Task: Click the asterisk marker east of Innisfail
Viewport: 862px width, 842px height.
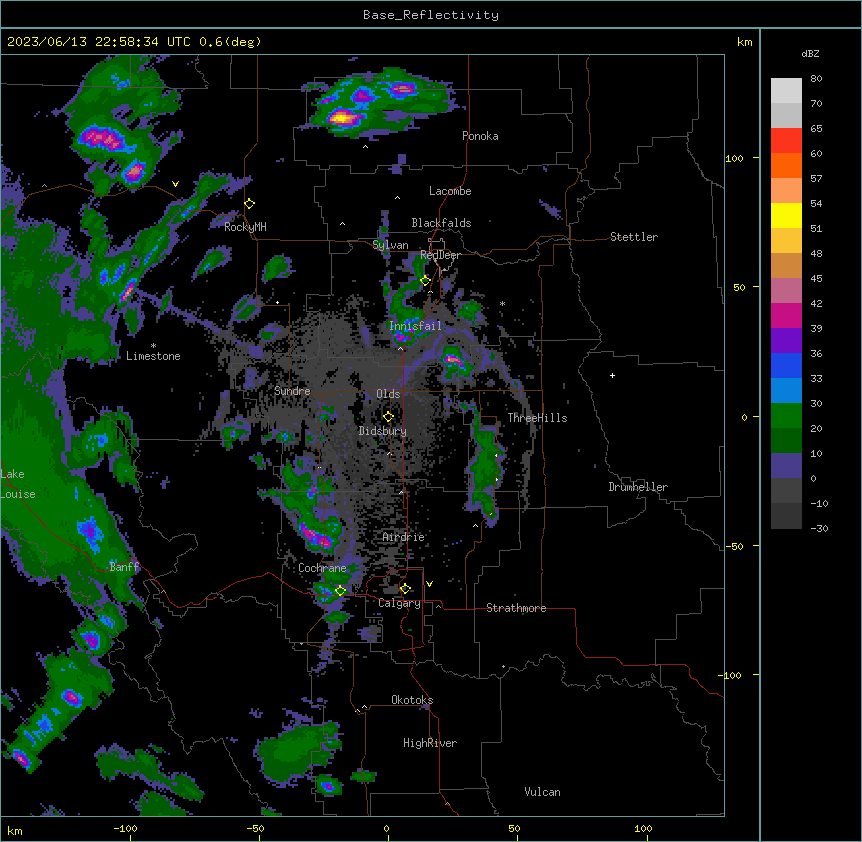Action: tap(502, 303)
